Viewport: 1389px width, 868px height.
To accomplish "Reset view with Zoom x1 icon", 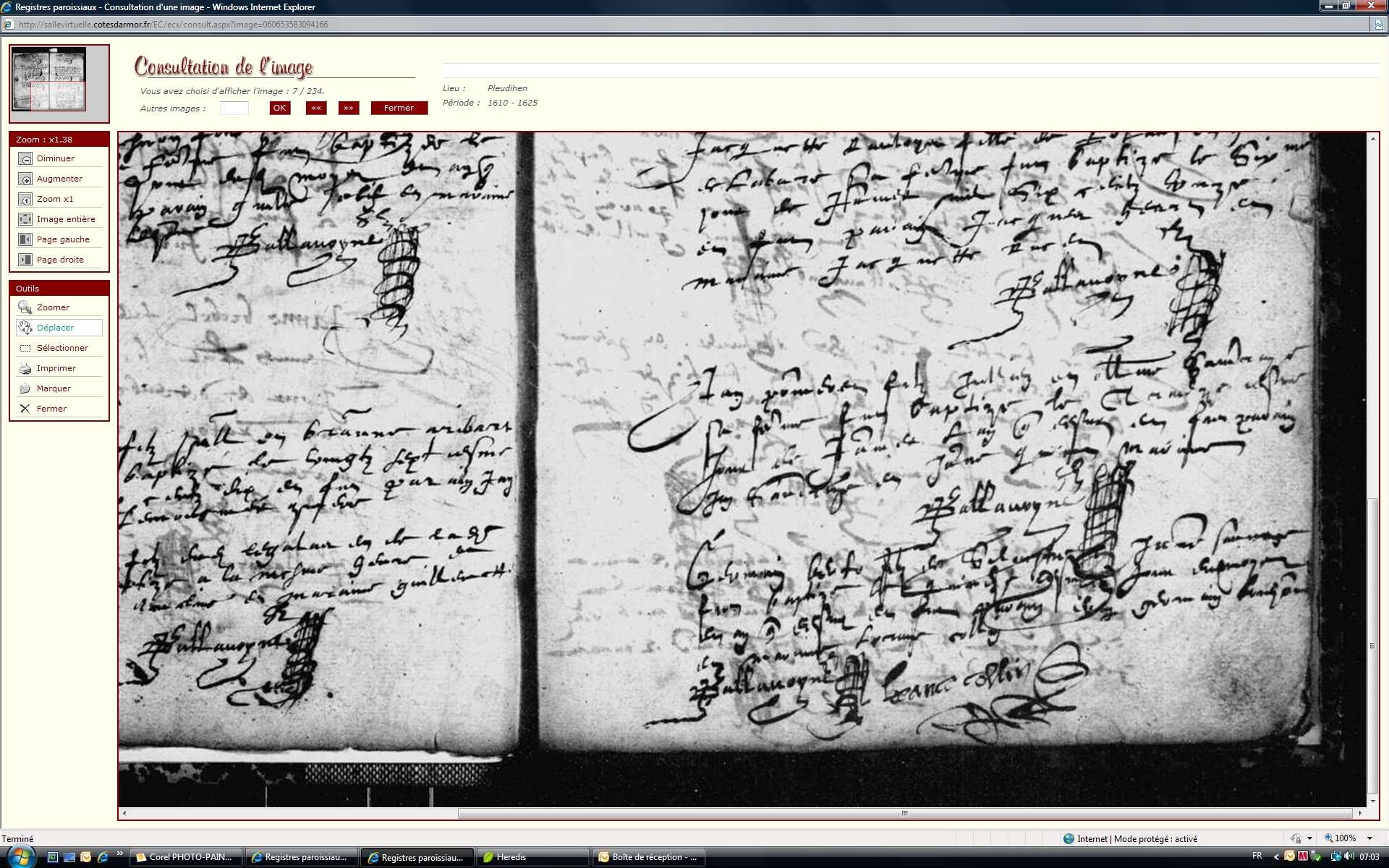I will point(25,199).
